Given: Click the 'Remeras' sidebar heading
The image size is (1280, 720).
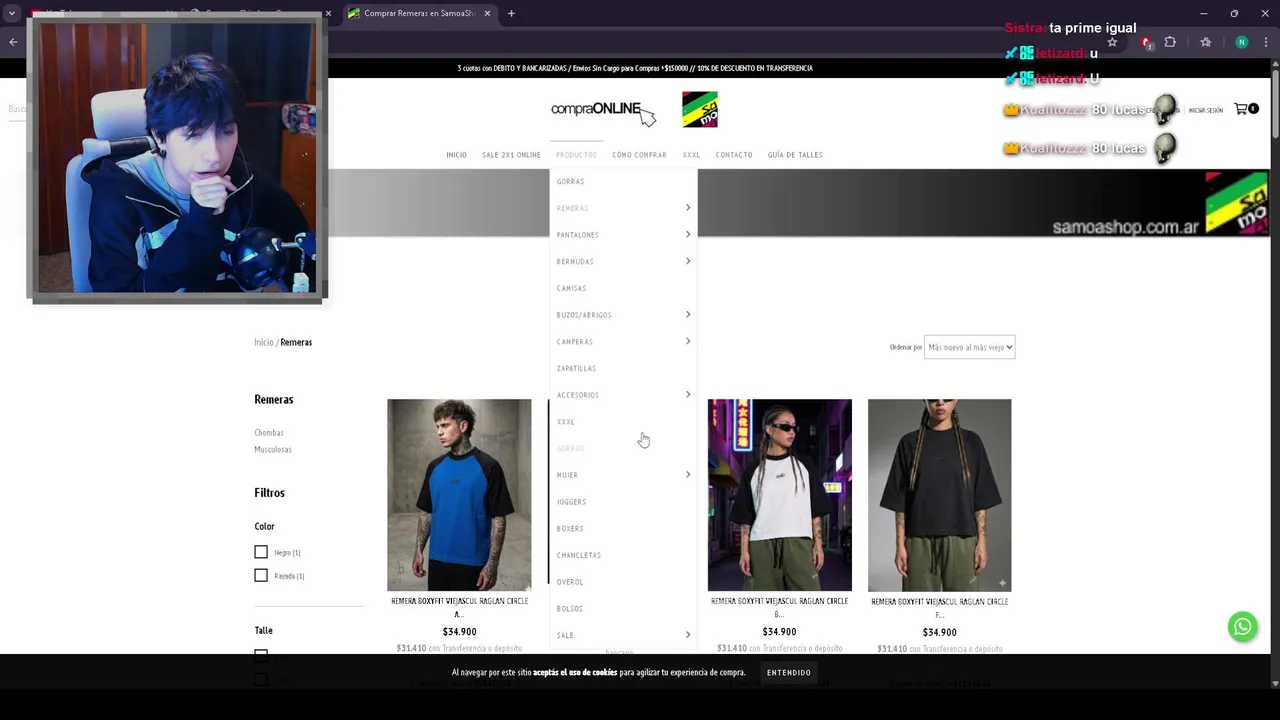Looking at the screenshot, I should click(273, 399).
